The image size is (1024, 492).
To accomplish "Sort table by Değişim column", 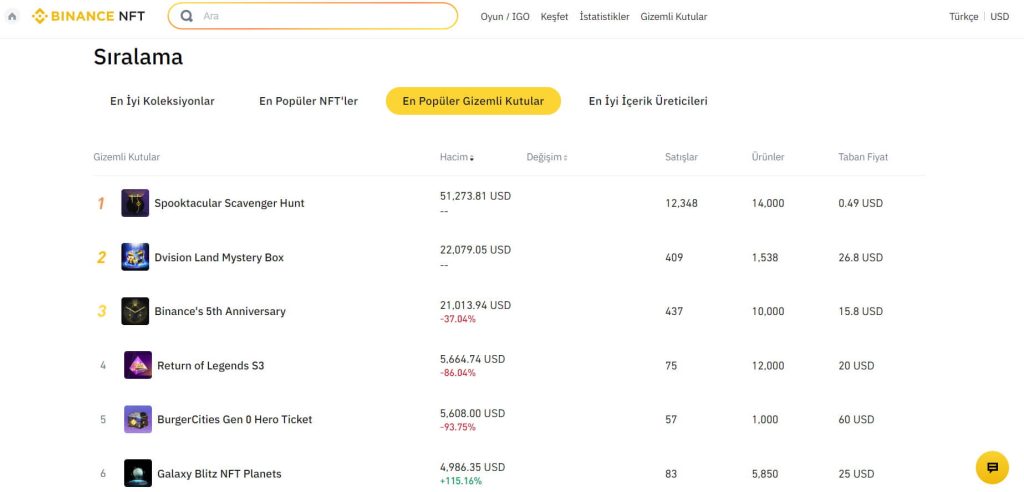I will (x=547, y=157).
